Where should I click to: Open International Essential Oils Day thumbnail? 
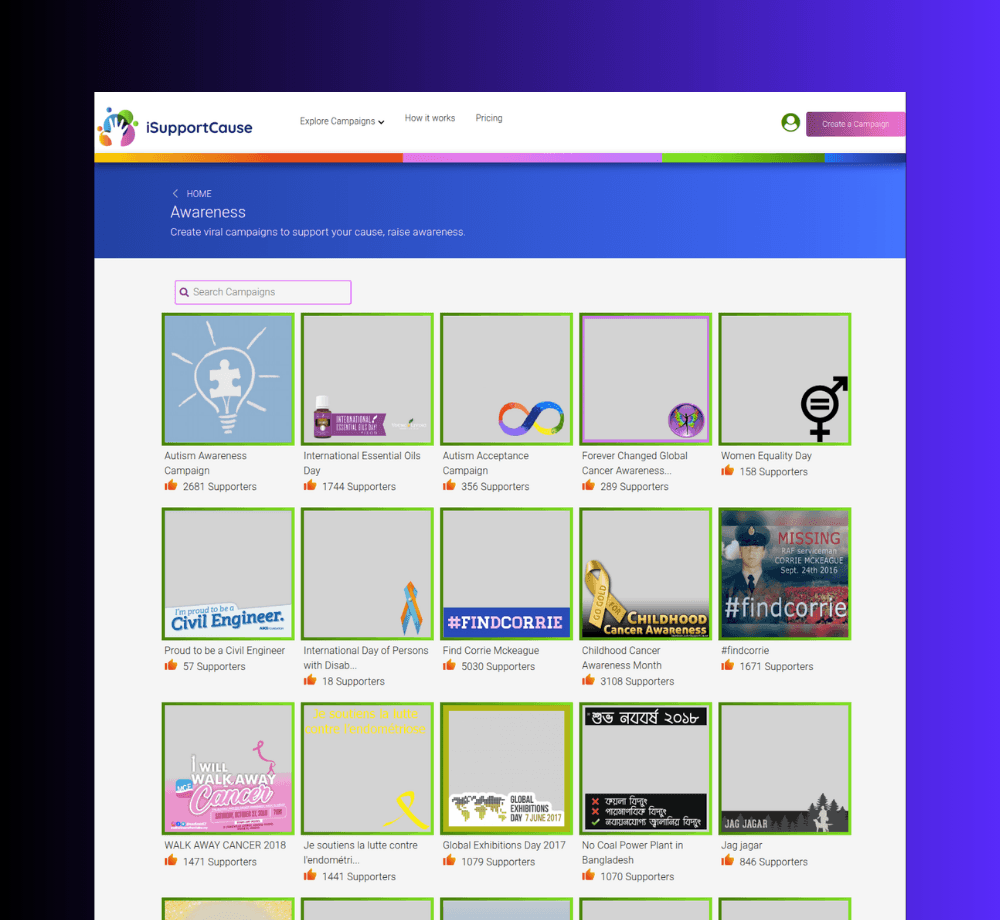tap(367, 379)
